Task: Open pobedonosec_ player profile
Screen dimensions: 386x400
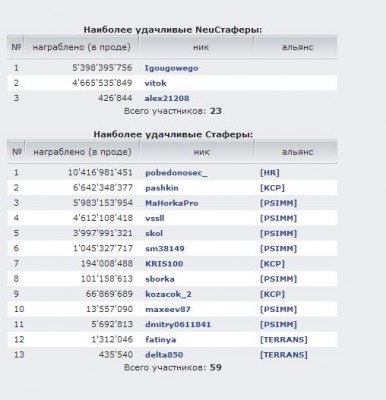Action: [x=176, y=173]
